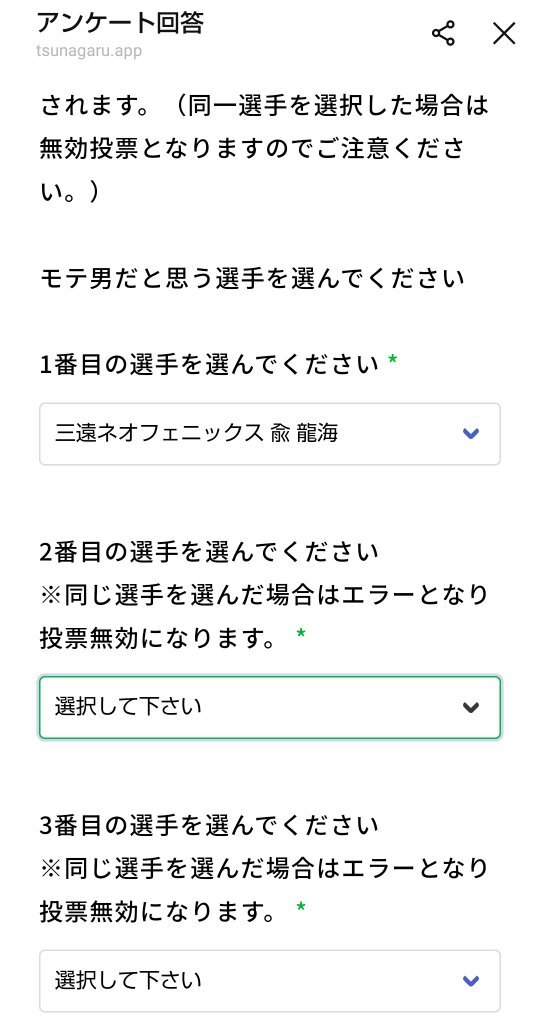Open the first player dropdown showing 三遠ネオフェニックス

270,434
